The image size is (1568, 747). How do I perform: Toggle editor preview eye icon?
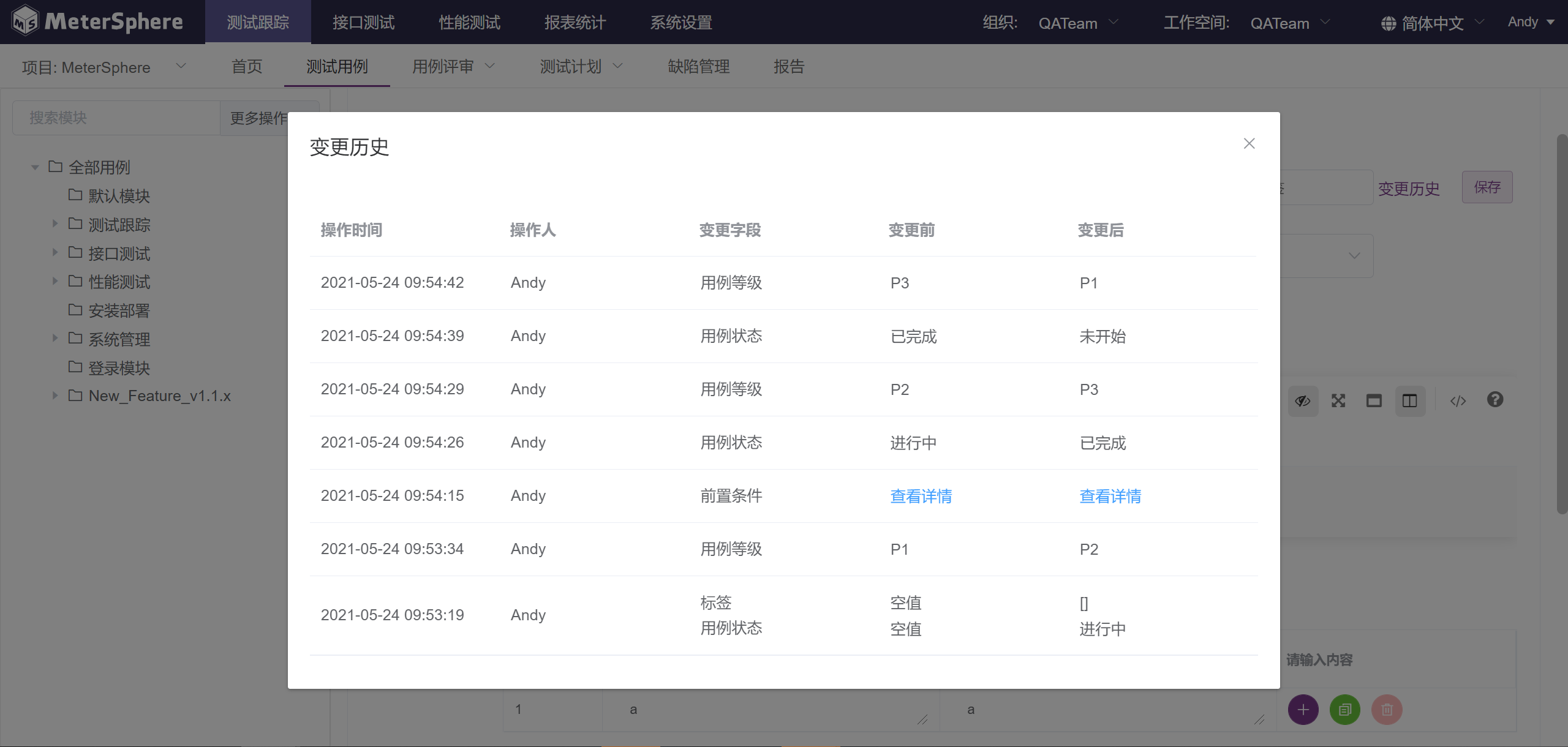[1303, 401]
